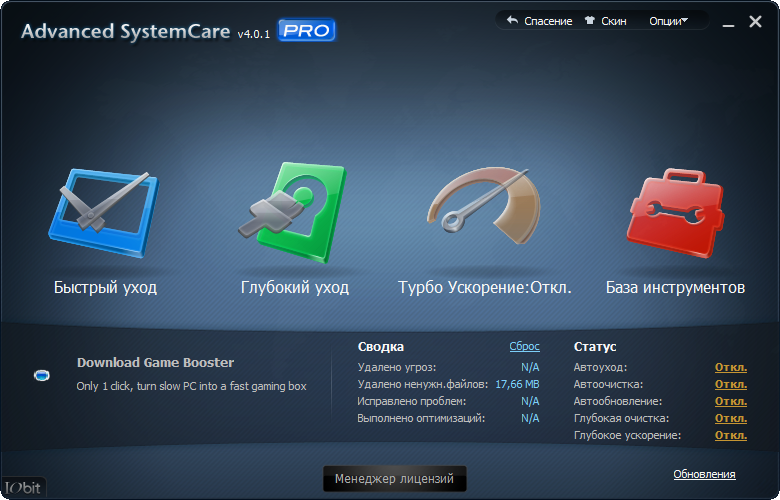The image size is (780, 500).
Task: Toggle Автообновление status Откл. link
Action: click(731, 401)
